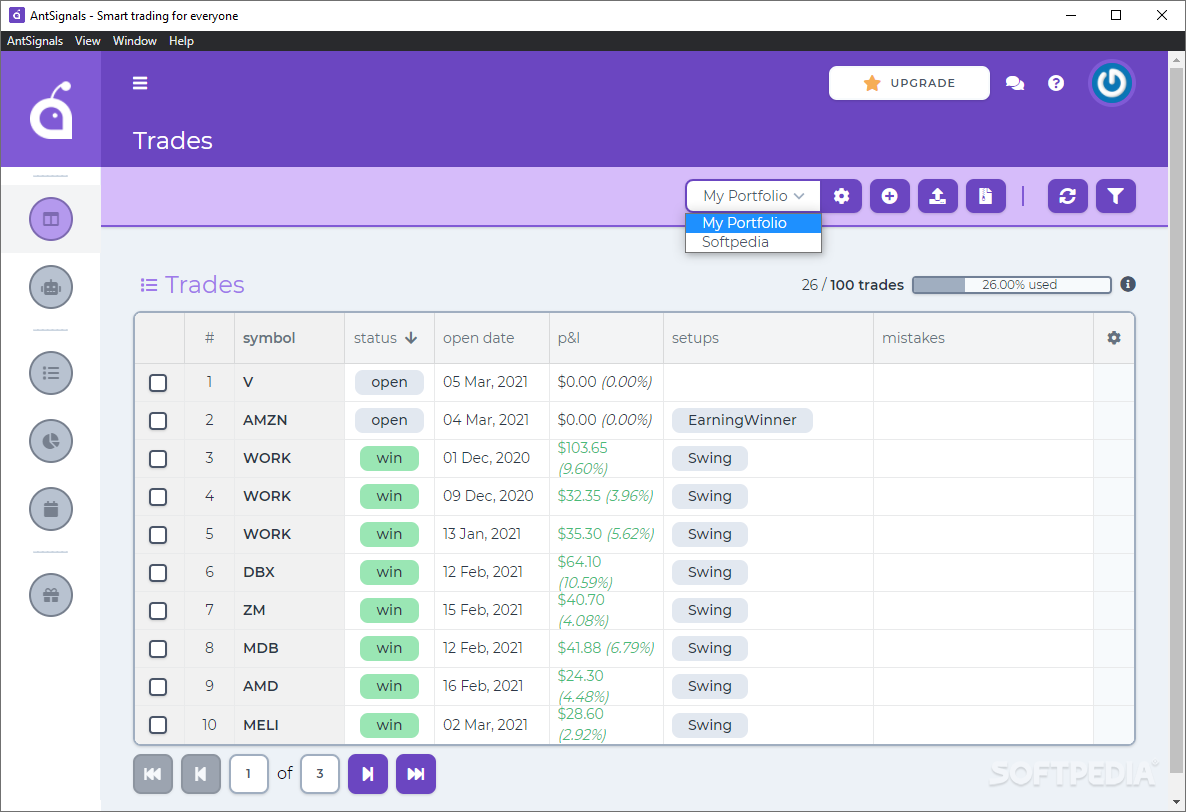Select checkbox for trade ZM
This screenshot has height=812, width=1186.
[x=158, y=610]
